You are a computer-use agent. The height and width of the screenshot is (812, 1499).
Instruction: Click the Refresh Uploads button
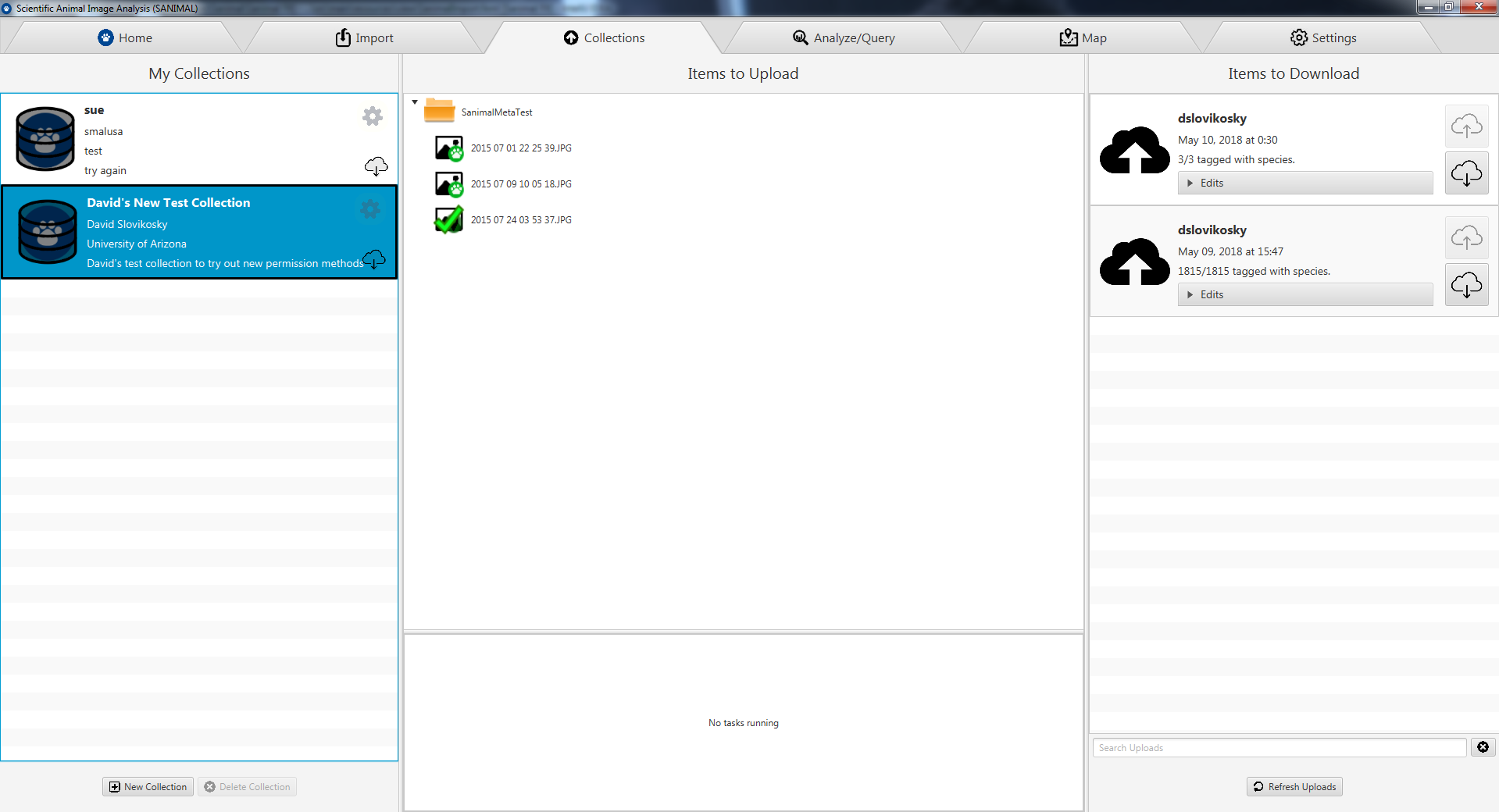pos(1294,787)
